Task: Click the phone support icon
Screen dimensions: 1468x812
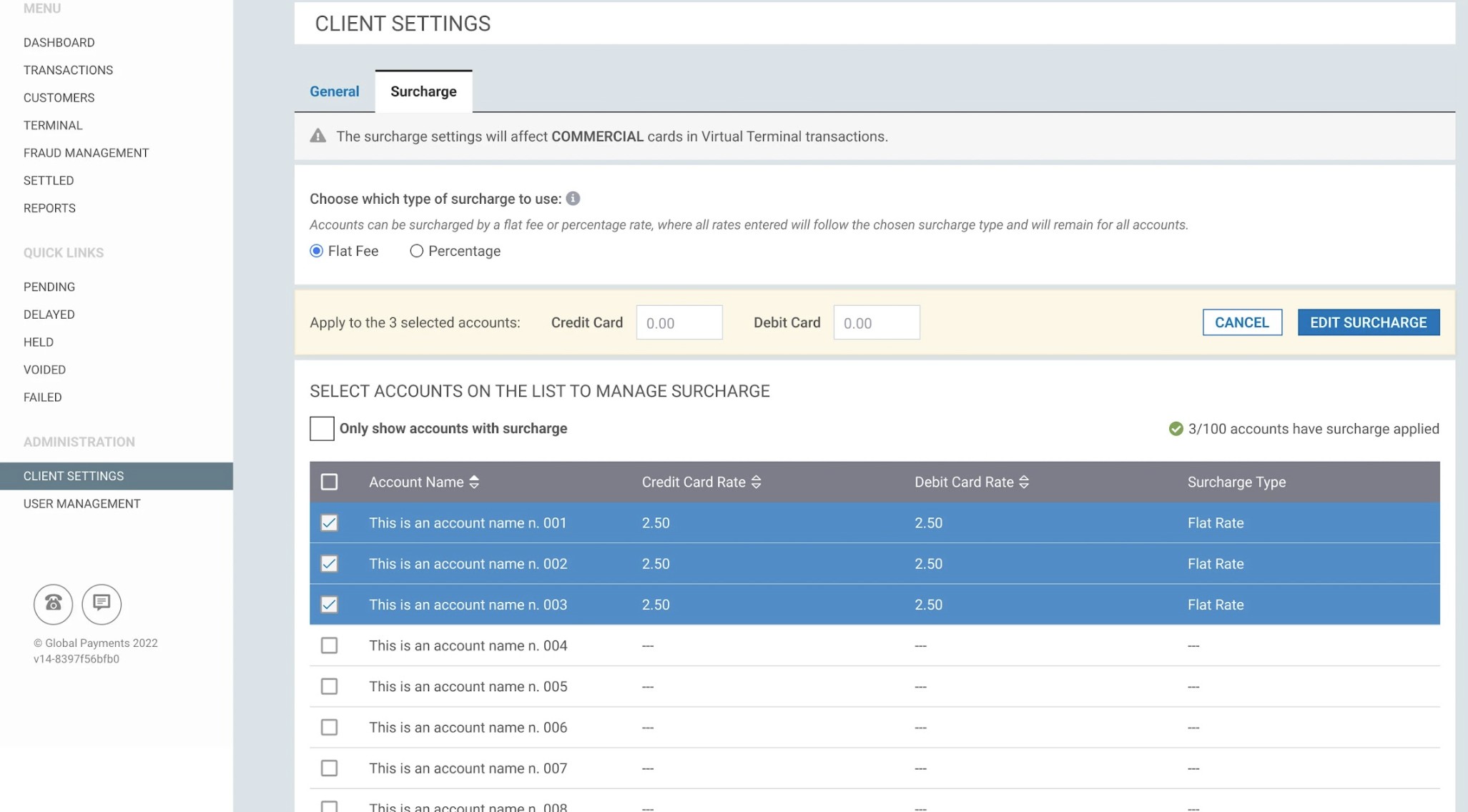Action: point(53,604)
